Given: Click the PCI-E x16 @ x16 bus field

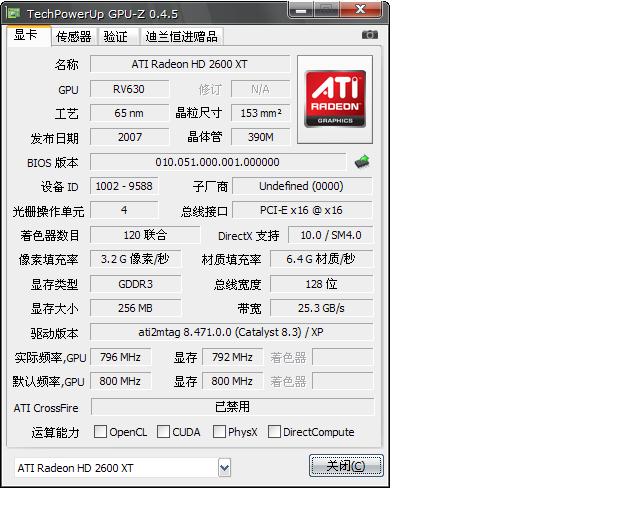Looking at the screenshot, I should pyautogui.click(x=302, y=210).
